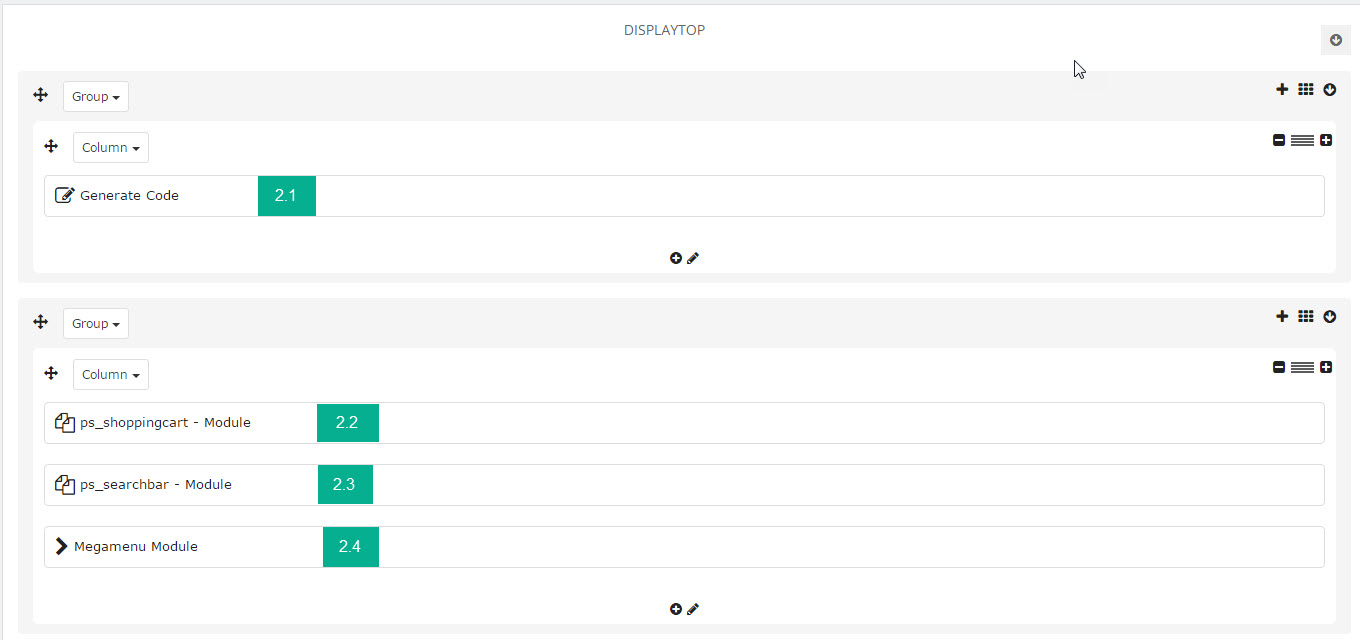Open the first Column dropdown

point(111,148)
